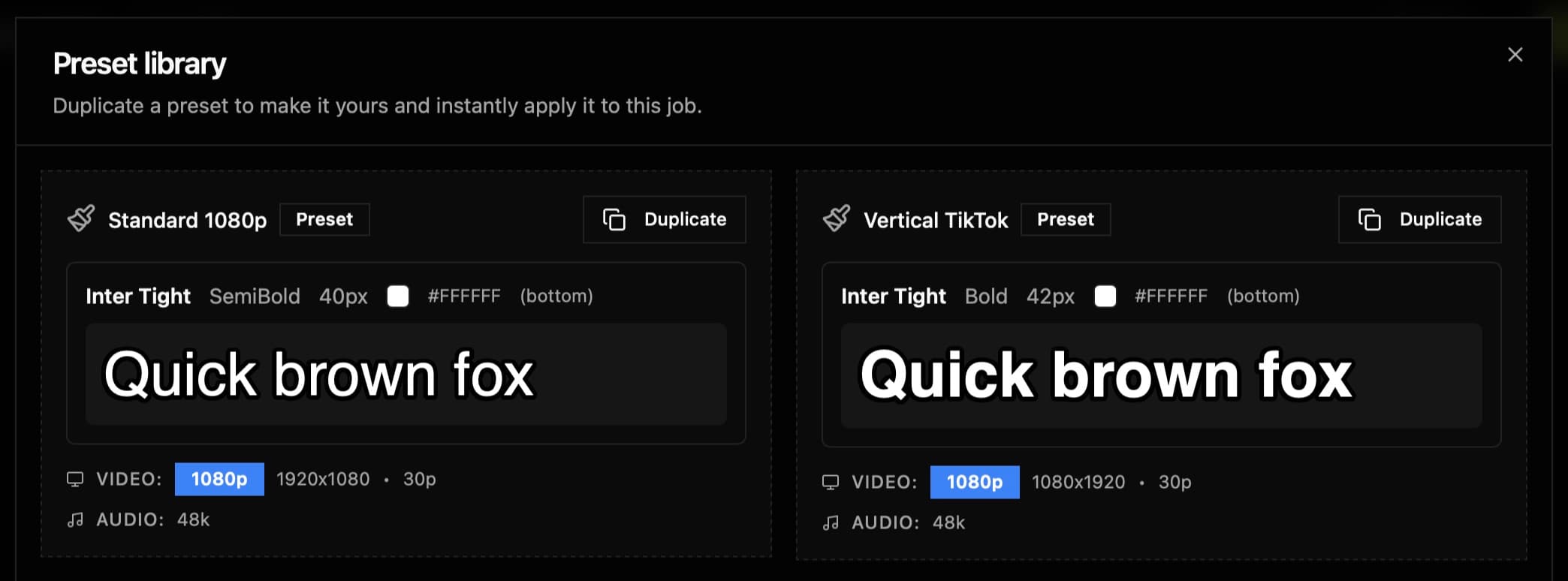Viewport: 1568px width, 581px height.
Task: Click the white color swatch in Standard 1080p
Action: 398,297
